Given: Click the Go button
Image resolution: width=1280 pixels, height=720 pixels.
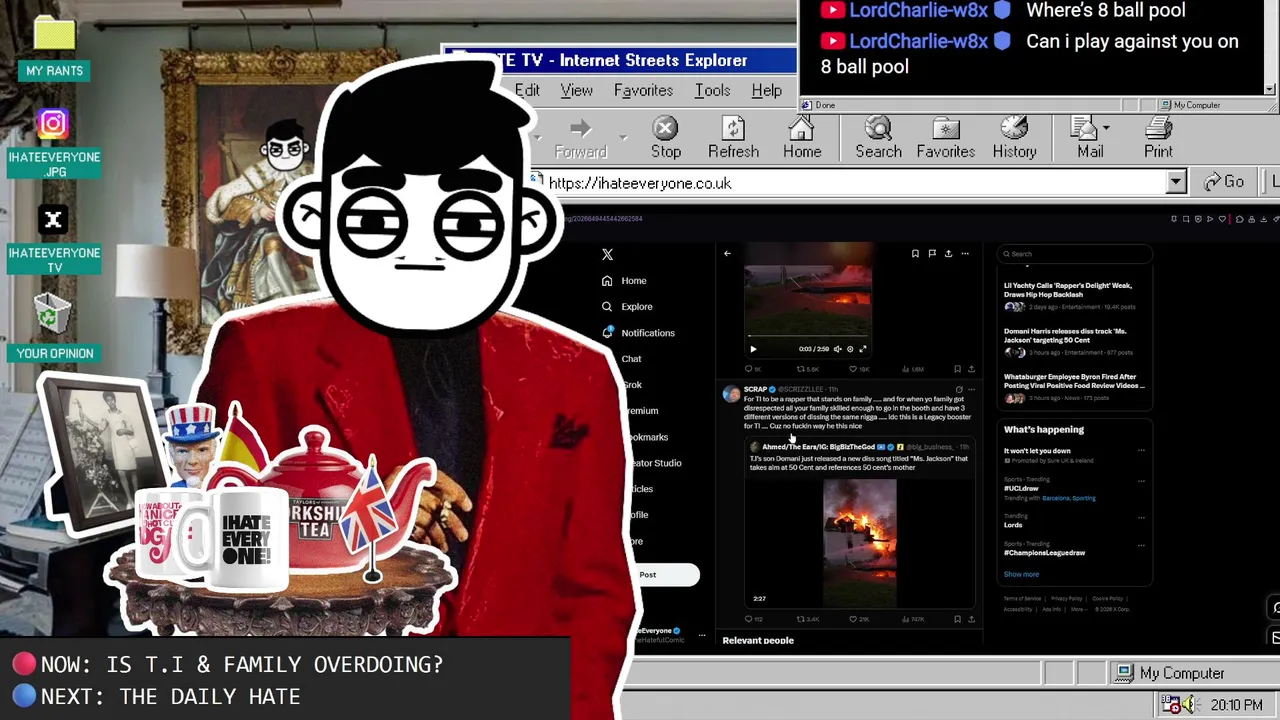Looking at the screenshot, I should 1225,182.
